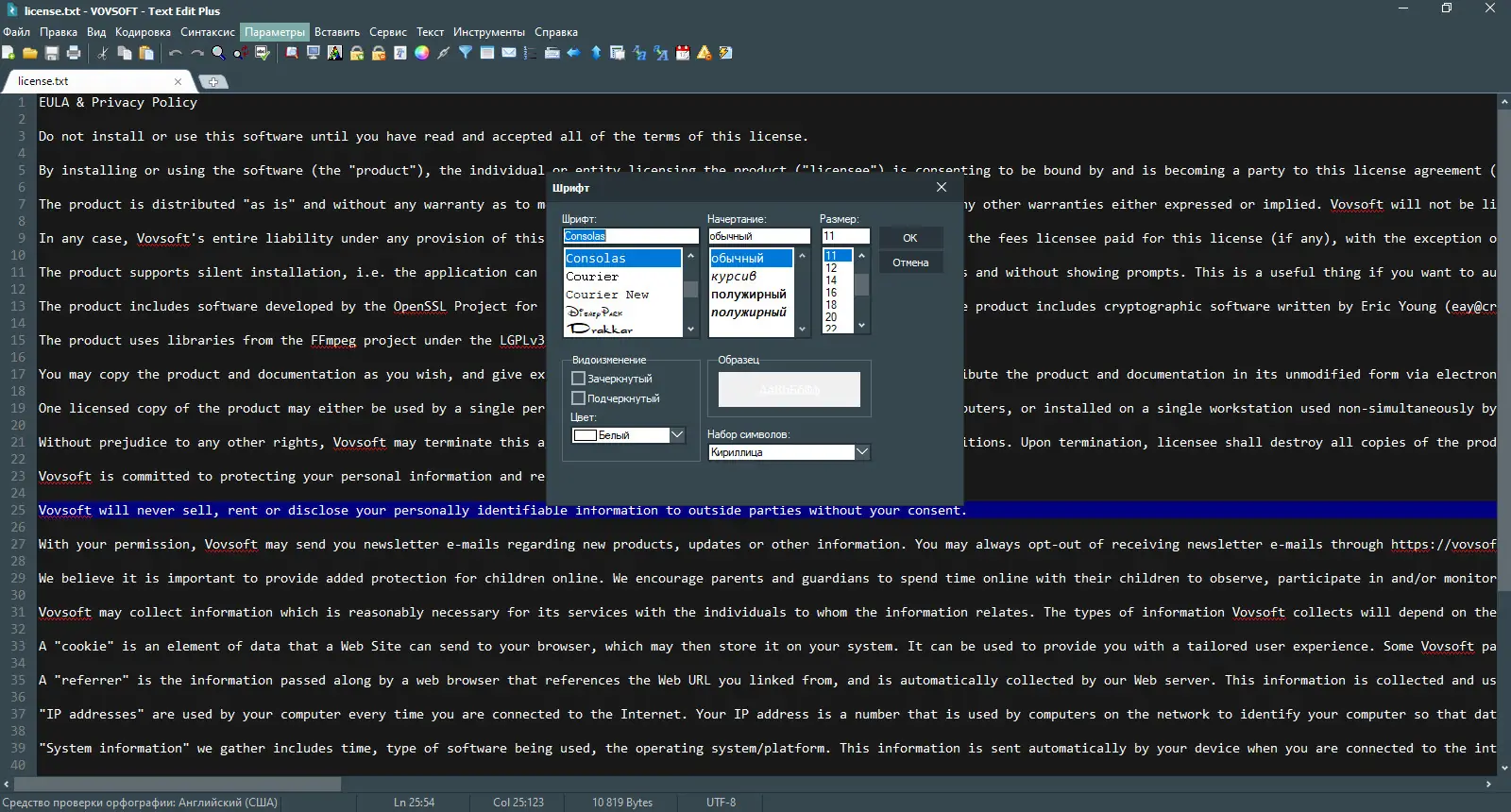1511x812 pixels.
Task: Open the Файл menu
Action: [x=17, y=32]
